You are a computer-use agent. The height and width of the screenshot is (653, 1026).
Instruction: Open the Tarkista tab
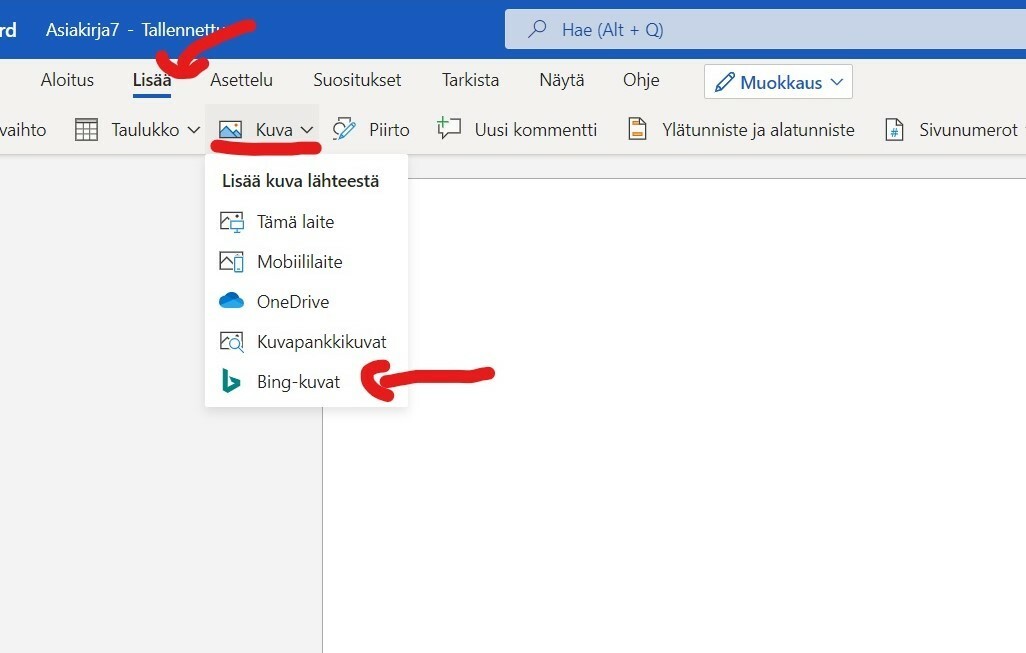[x=470, y=80]
